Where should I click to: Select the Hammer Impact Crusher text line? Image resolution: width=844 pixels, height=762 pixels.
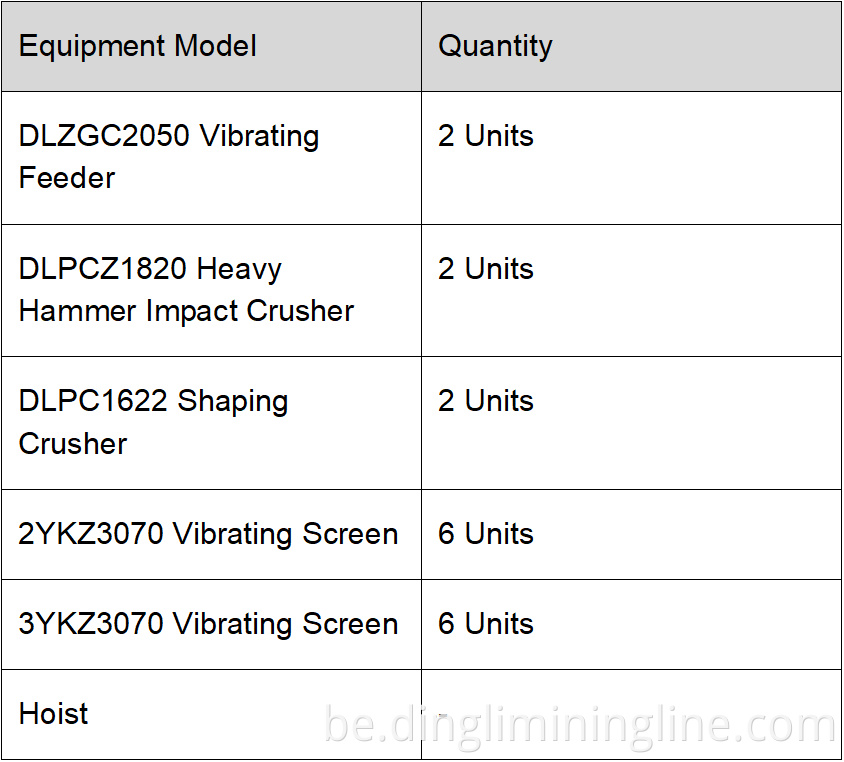(186, 311)
